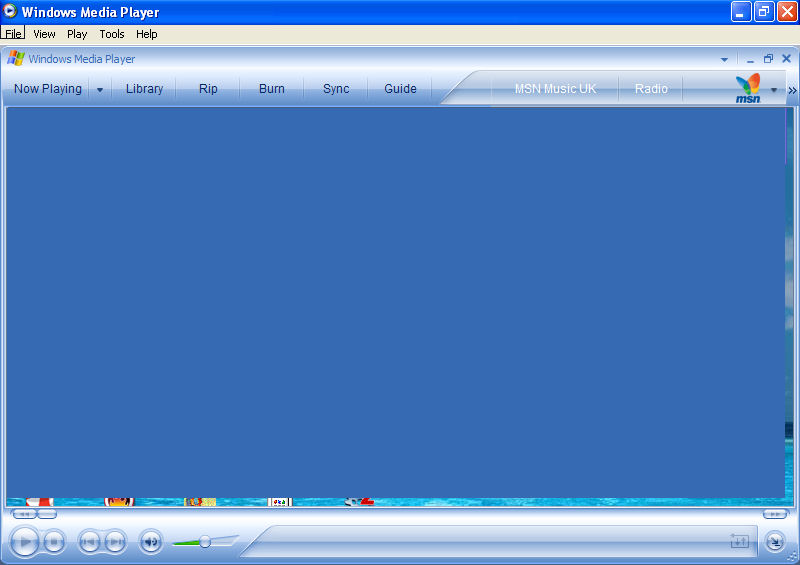Start playback with the Play button
Viewport: 800px width, 565px height.
pos(24,541)
